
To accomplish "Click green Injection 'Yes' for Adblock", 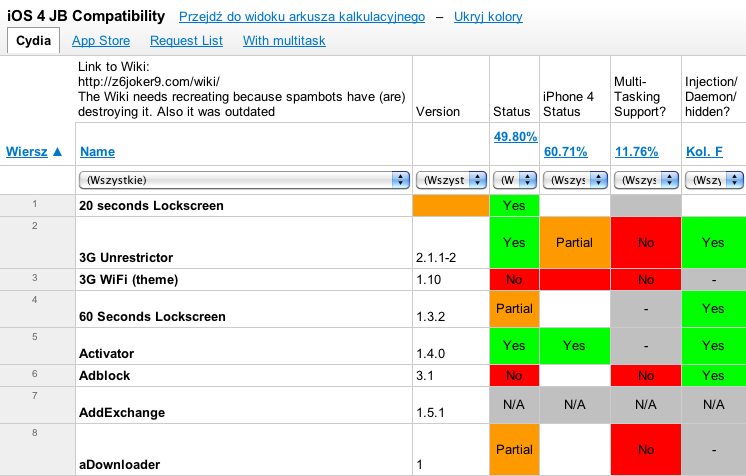I will 714,376.
